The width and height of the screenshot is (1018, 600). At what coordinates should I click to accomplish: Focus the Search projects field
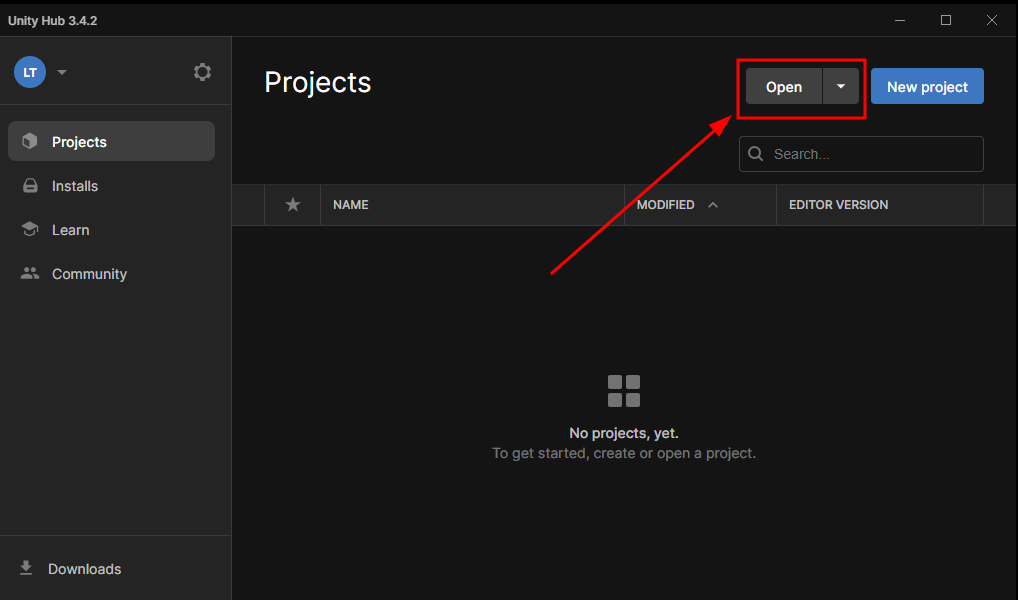861,154
